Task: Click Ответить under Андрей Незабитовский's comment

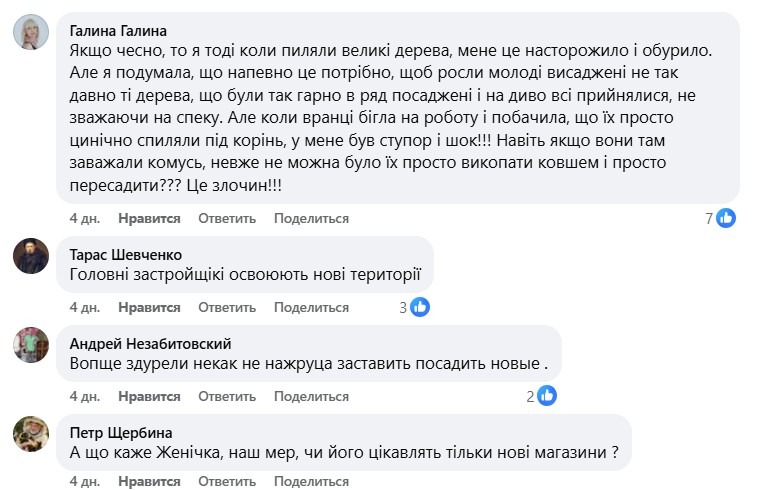Action: tap(227, 396)
